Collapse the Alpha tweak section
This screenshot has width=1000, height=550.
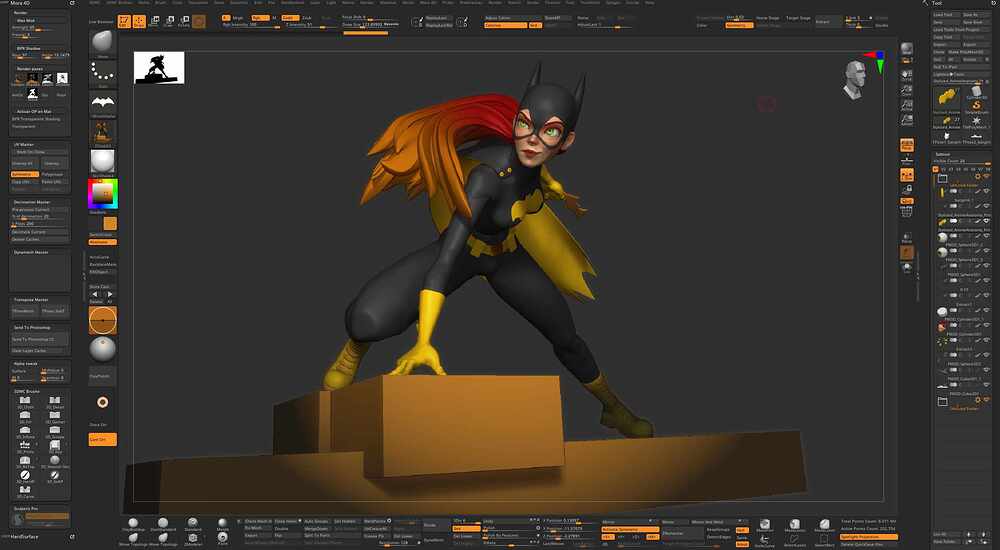(26, 364)
